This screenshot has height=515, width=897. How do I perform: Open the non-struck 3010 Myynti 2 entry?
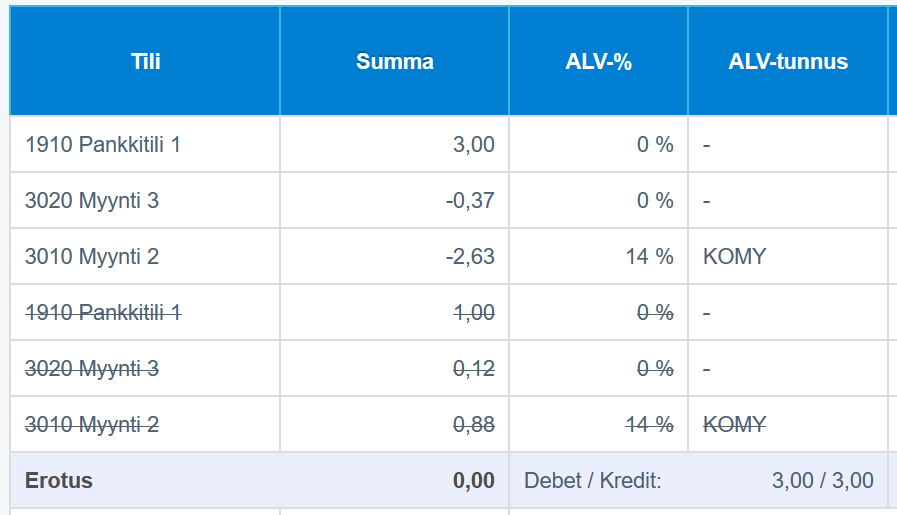point(92,257)
